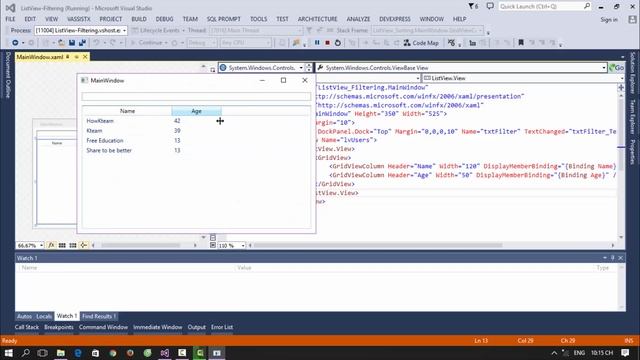640x360 pixels.
Task: Open Document Outline side tab
Action: tap(7, 75)
